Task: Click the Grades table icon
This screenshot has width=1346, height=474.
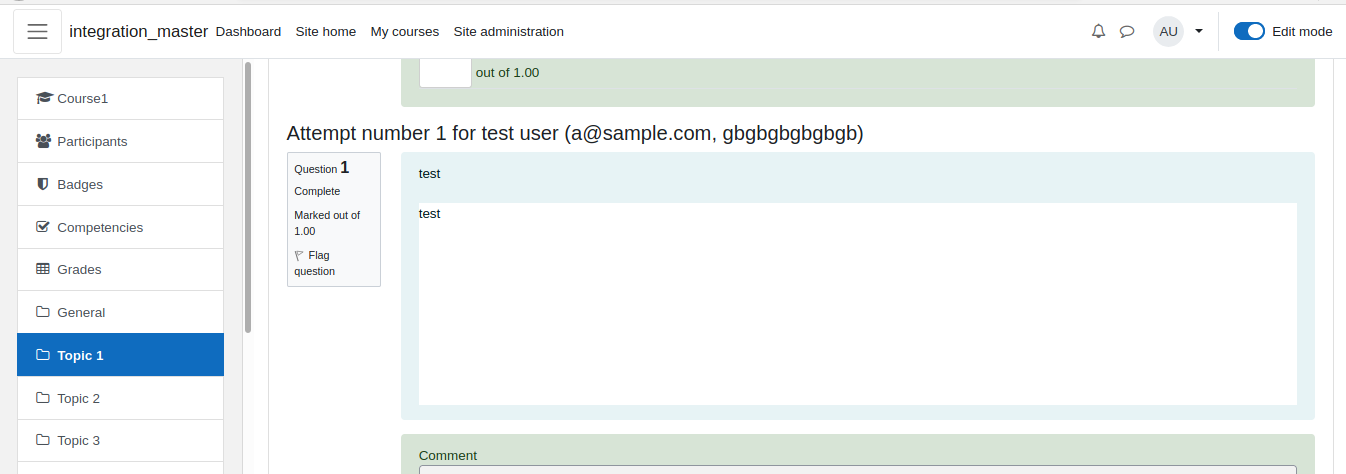Action: (x=43, y=269)
